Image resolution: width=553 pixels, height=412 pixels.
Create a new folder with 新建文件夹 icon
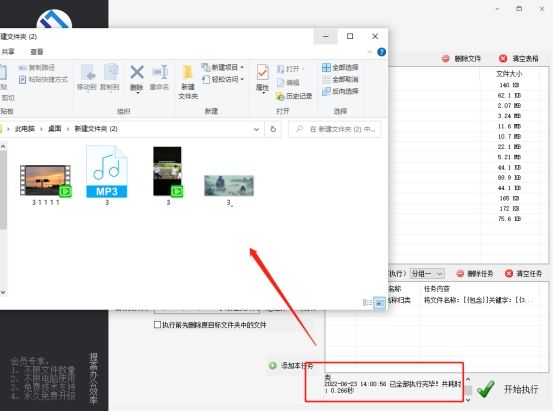coord(188,73)
